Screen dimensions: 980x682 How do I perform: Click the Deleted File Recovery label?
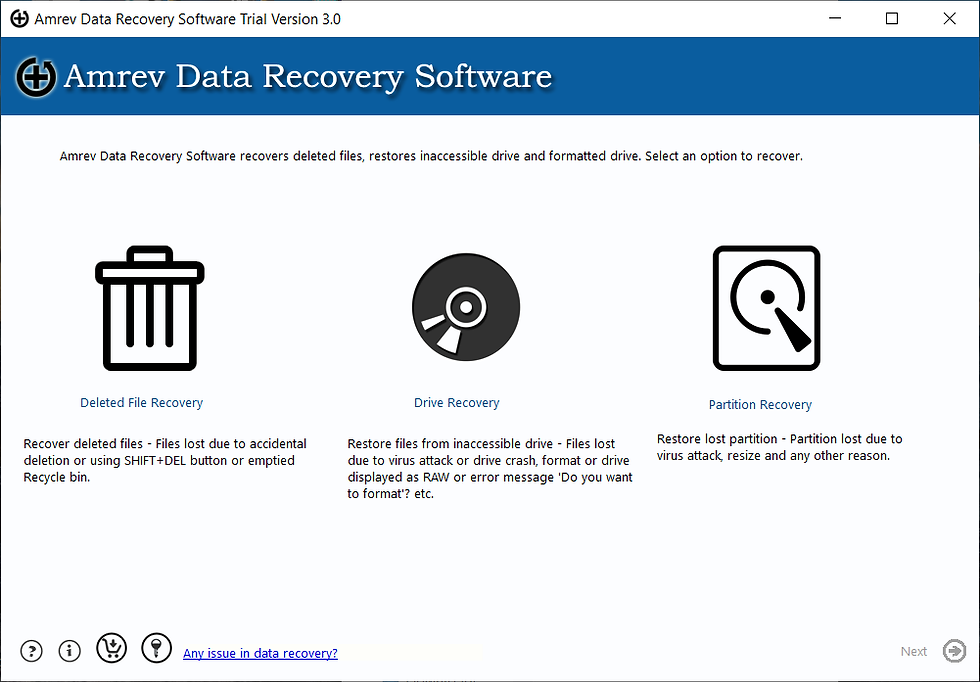coord(141,403)
